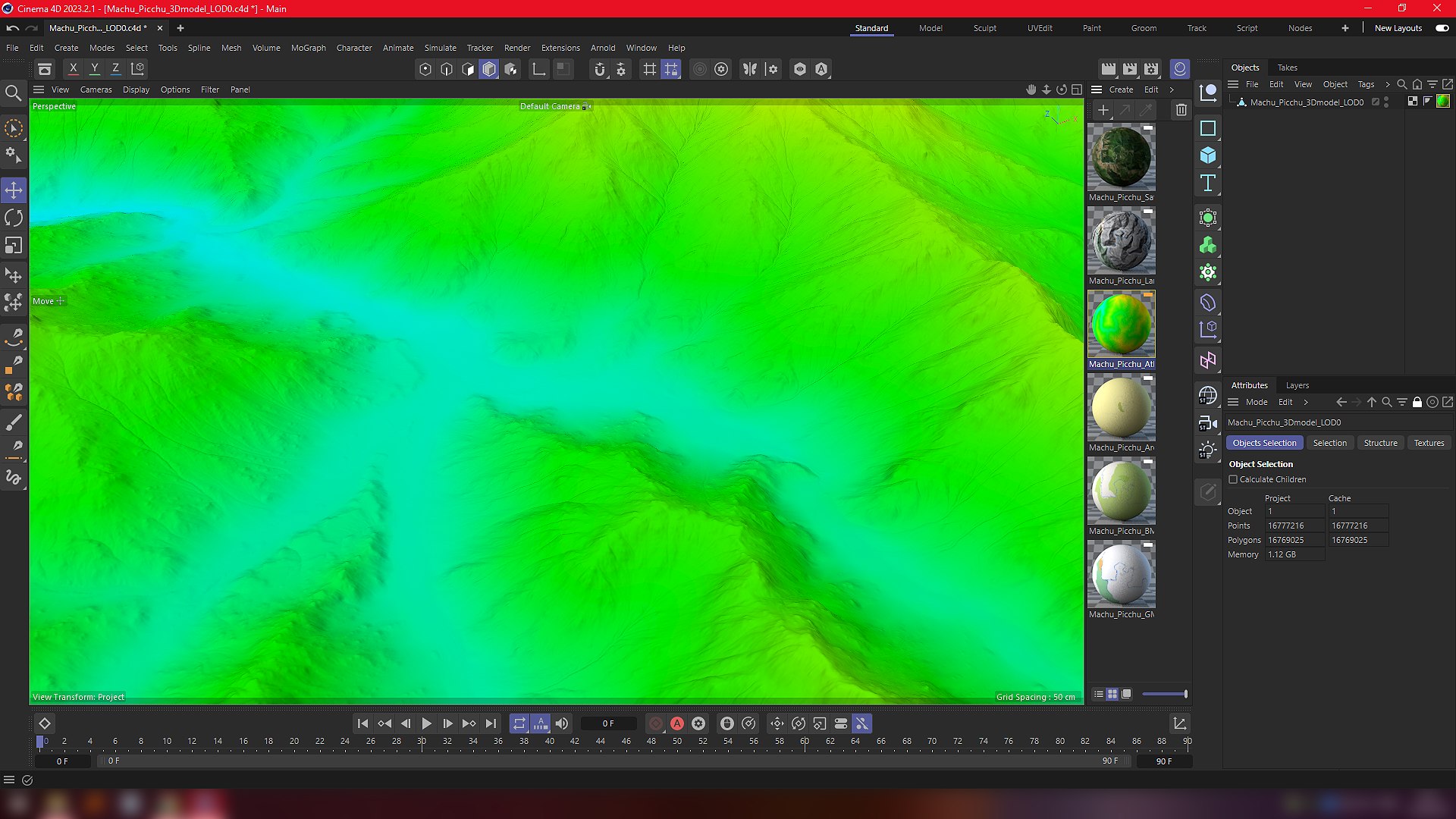Adjust the material thumbnail size slider
The height and width of the screenshot is (819, 1456).
point(1165,694)
